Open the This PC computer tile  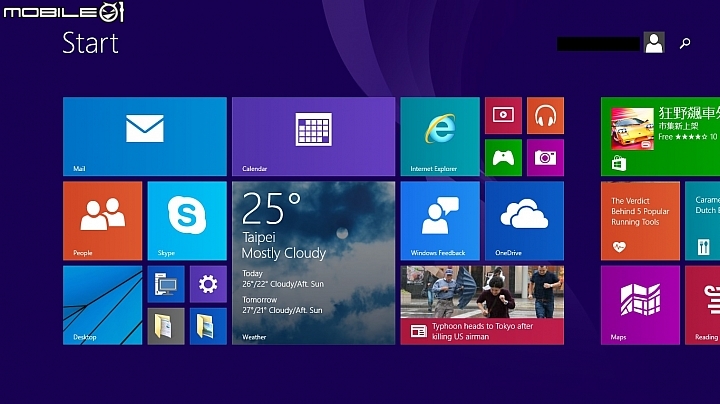click(166, 284)
